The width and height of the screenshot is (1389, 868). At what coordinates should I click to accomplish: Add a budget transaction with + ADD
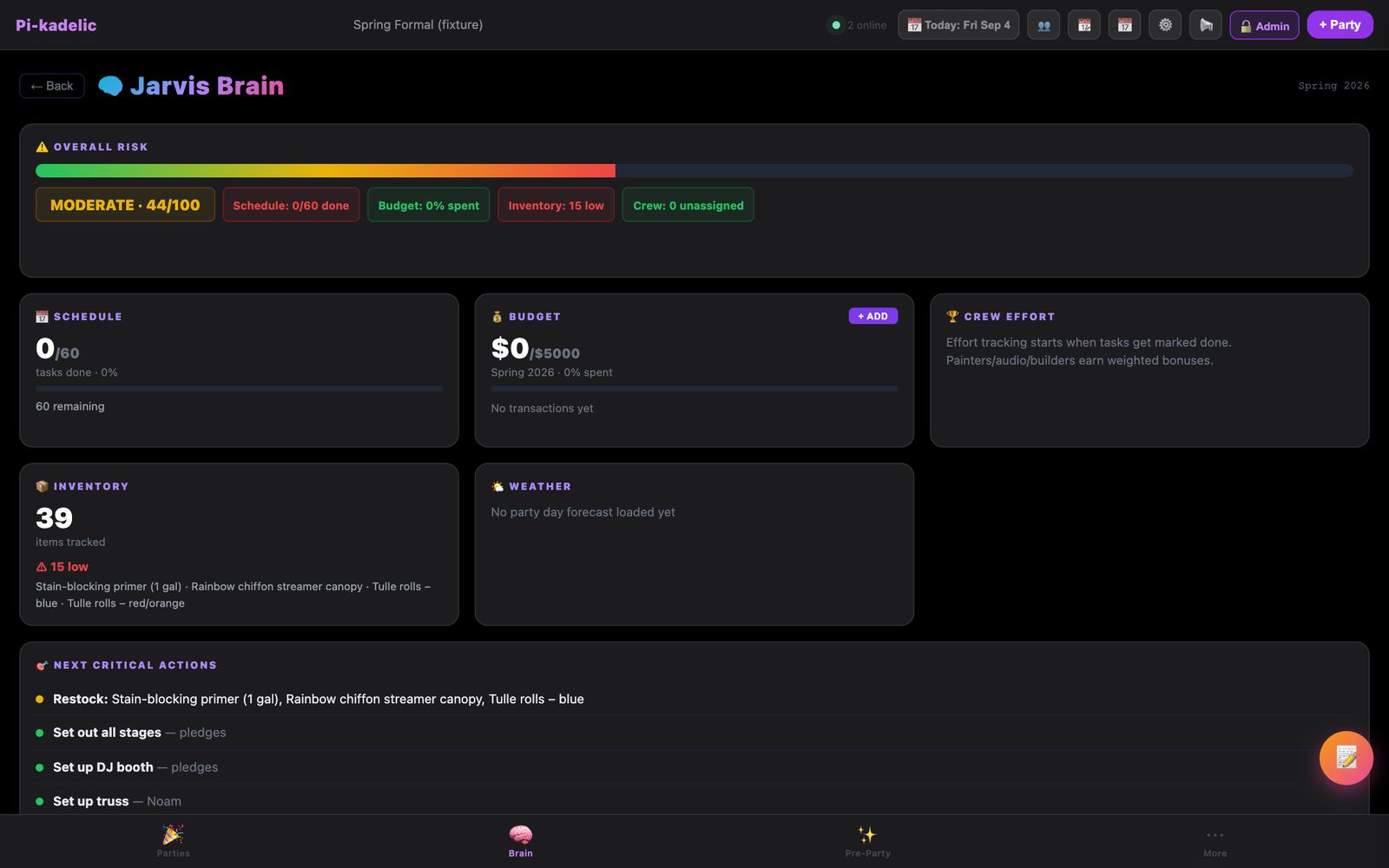872,316
